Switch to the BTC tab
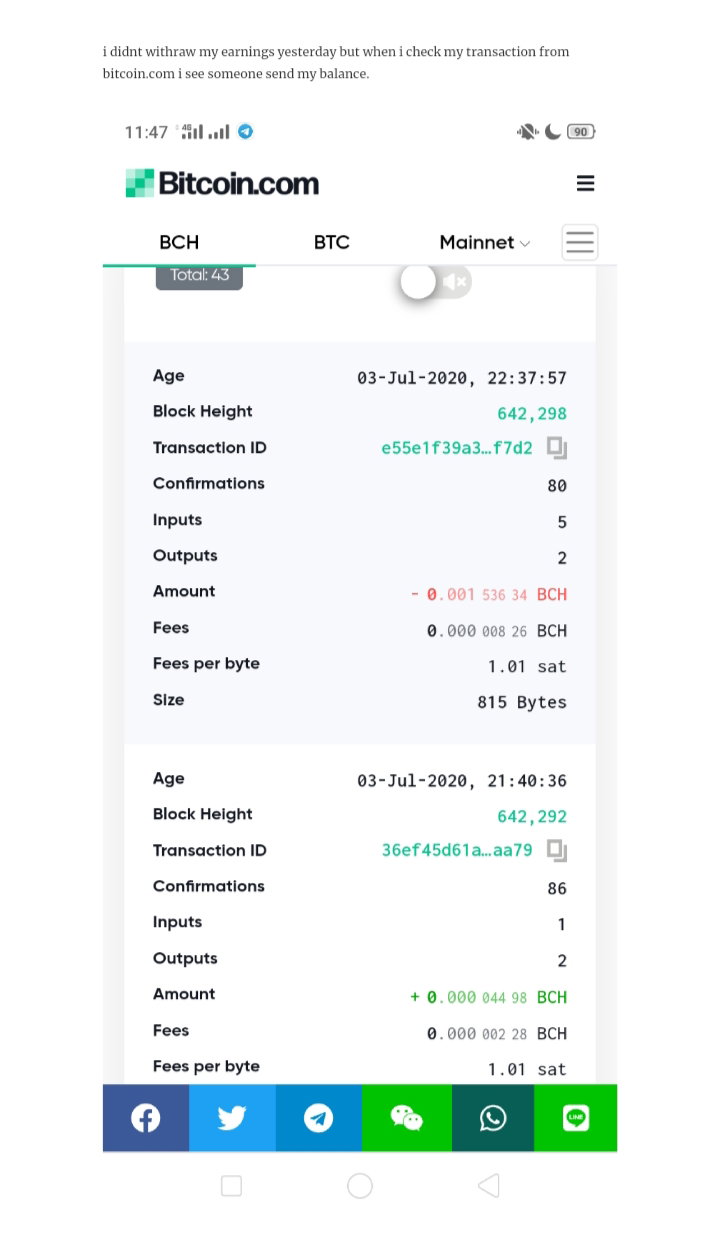This screenshot has height=1237, width=719. point(331,242)
